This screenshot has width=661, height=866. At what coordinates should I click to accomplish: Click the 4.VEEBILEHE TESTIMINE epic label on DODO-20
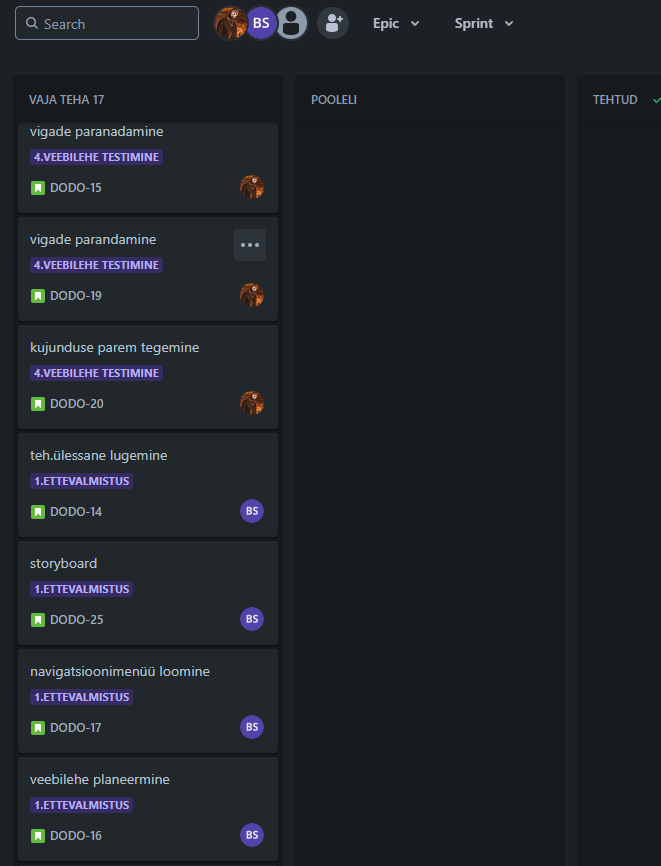point(96,373)
